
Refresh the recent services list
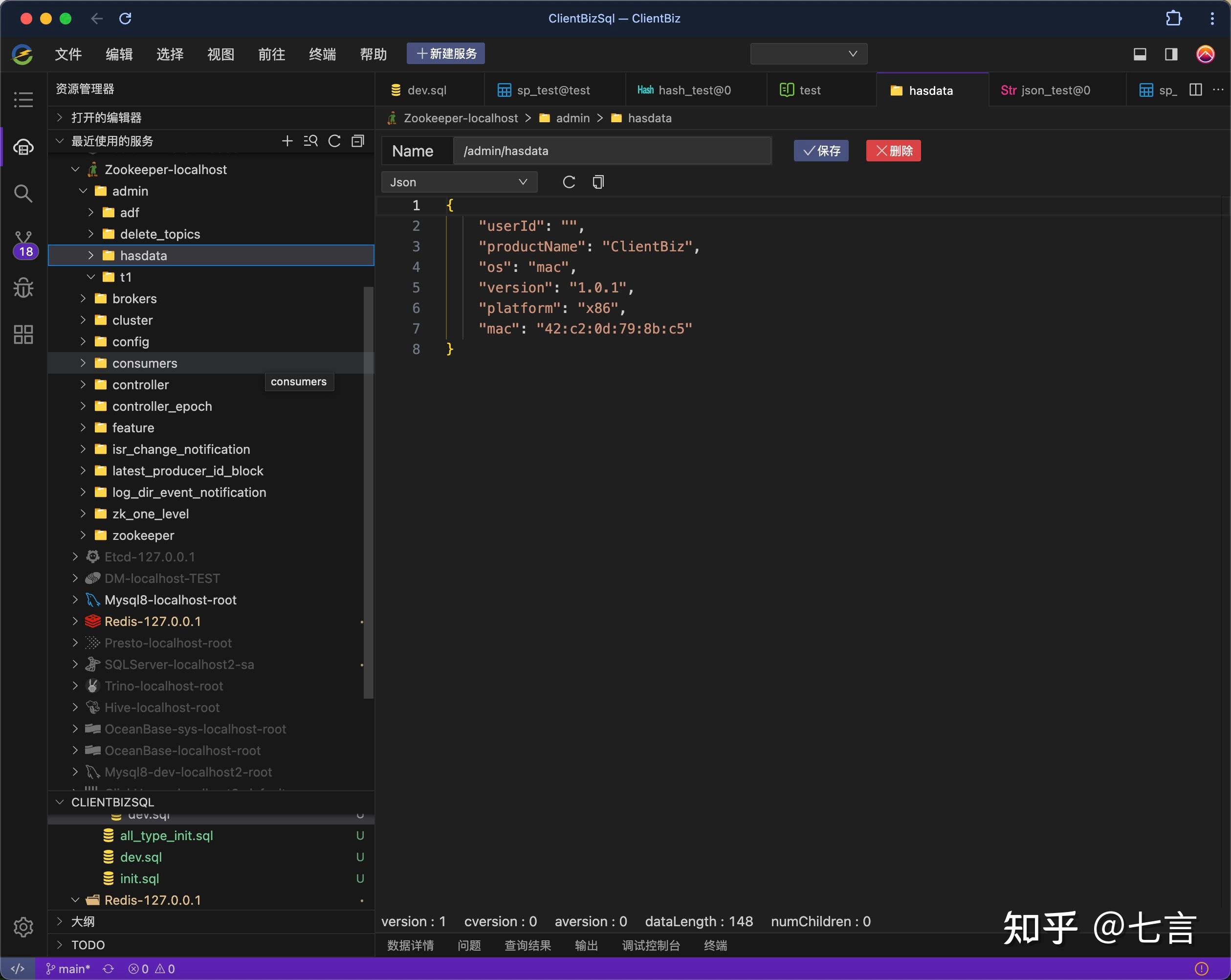(334, 141)
